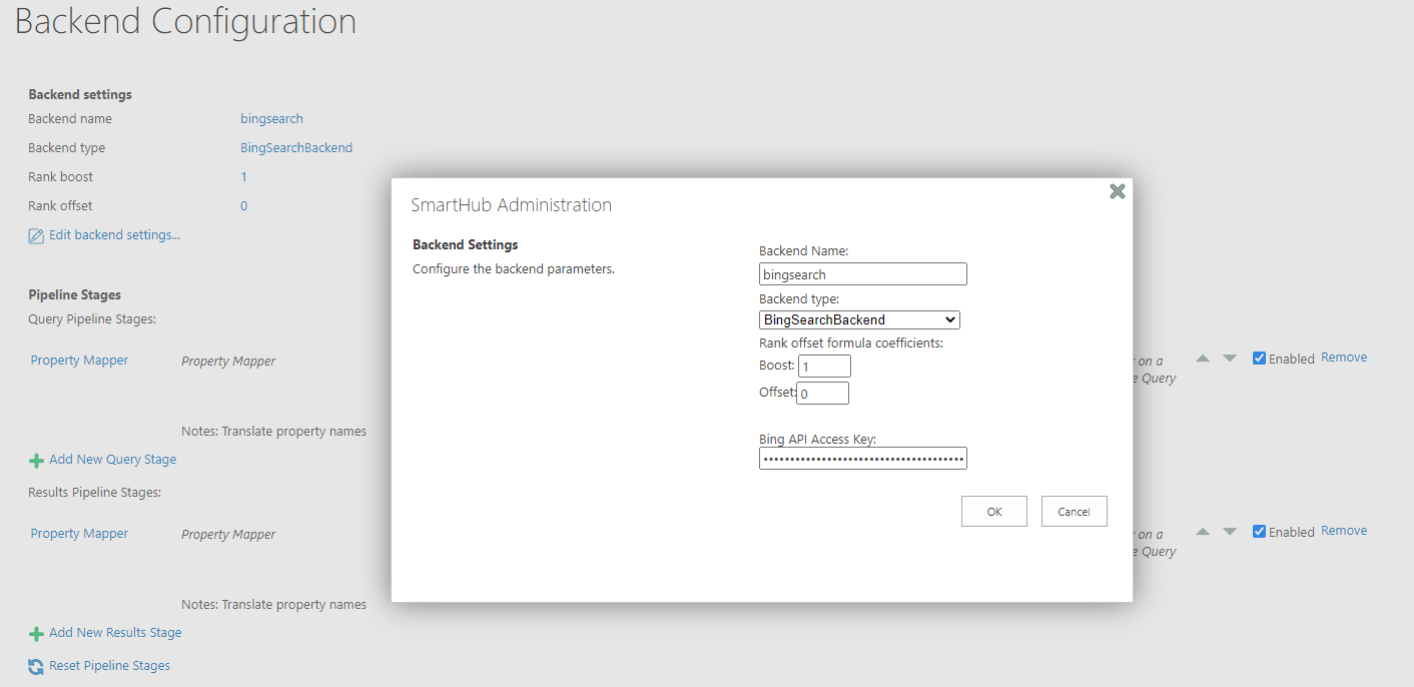Move query Property Mapper stage down arrow

pos(1230,358)
